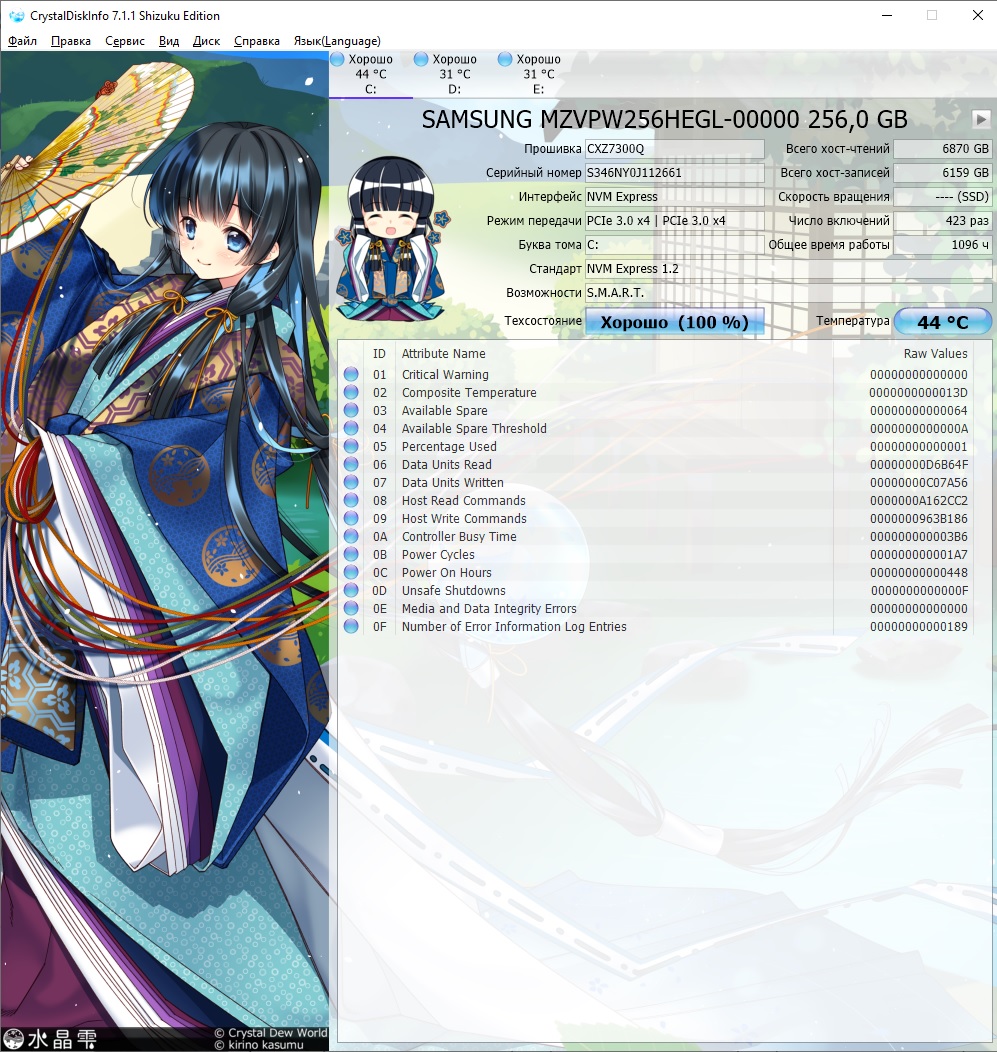Open the Правка menu
This screenshot has height=1052, width=997.
click(71, 41)
